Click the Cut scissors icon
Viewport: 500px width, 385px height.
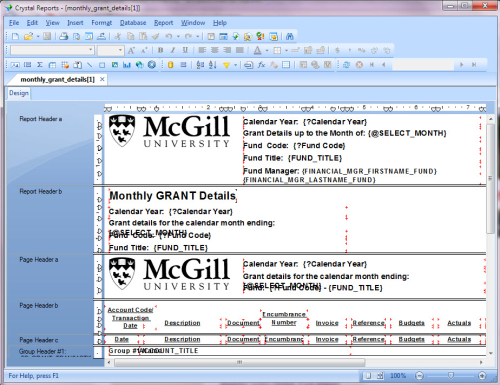click(117, 36)
